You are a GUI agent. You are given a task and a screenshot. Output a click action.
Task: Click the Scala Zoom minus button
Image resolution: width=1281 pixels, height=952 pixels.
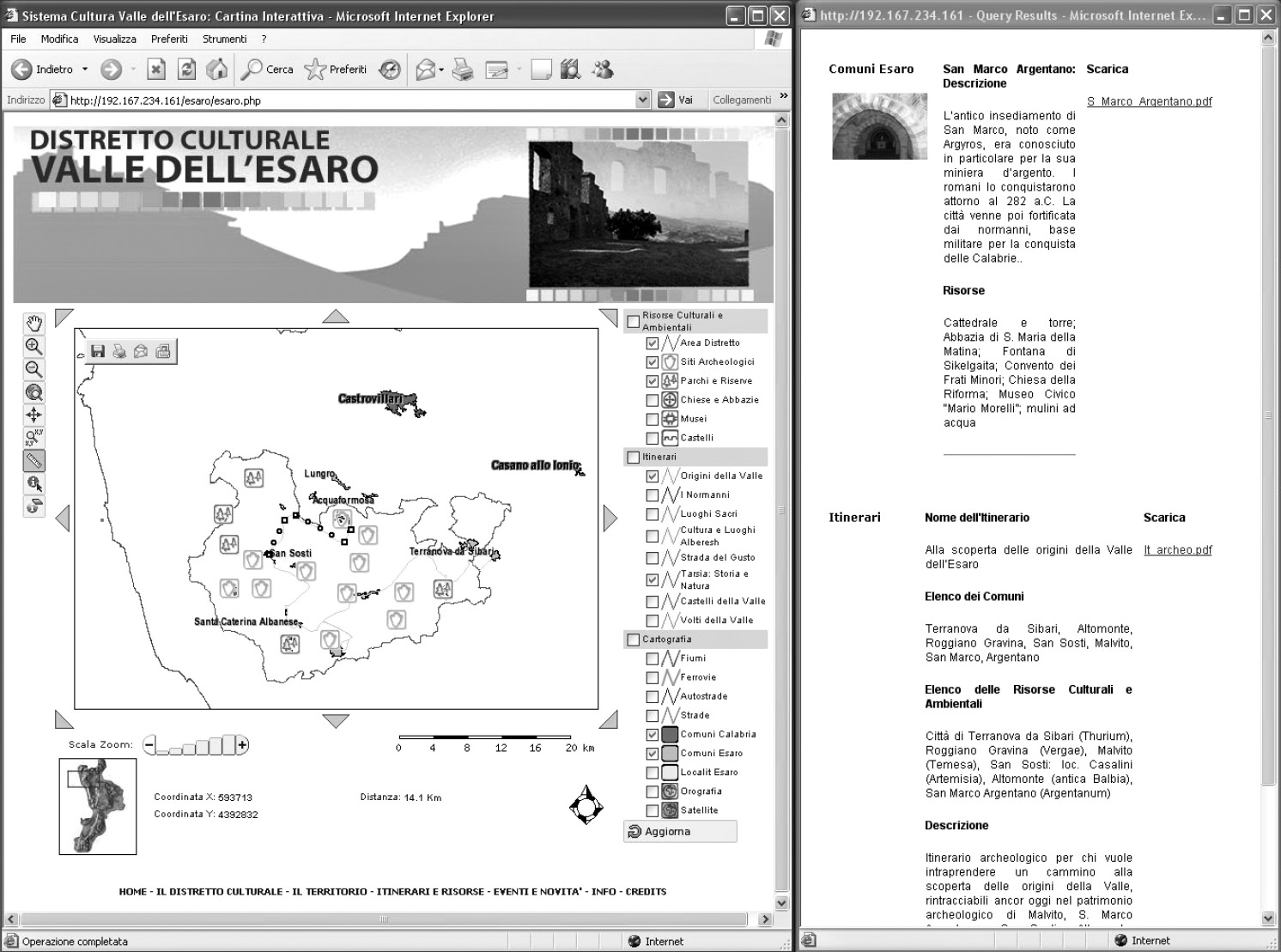pyautogui.click(x=149, y=745)
